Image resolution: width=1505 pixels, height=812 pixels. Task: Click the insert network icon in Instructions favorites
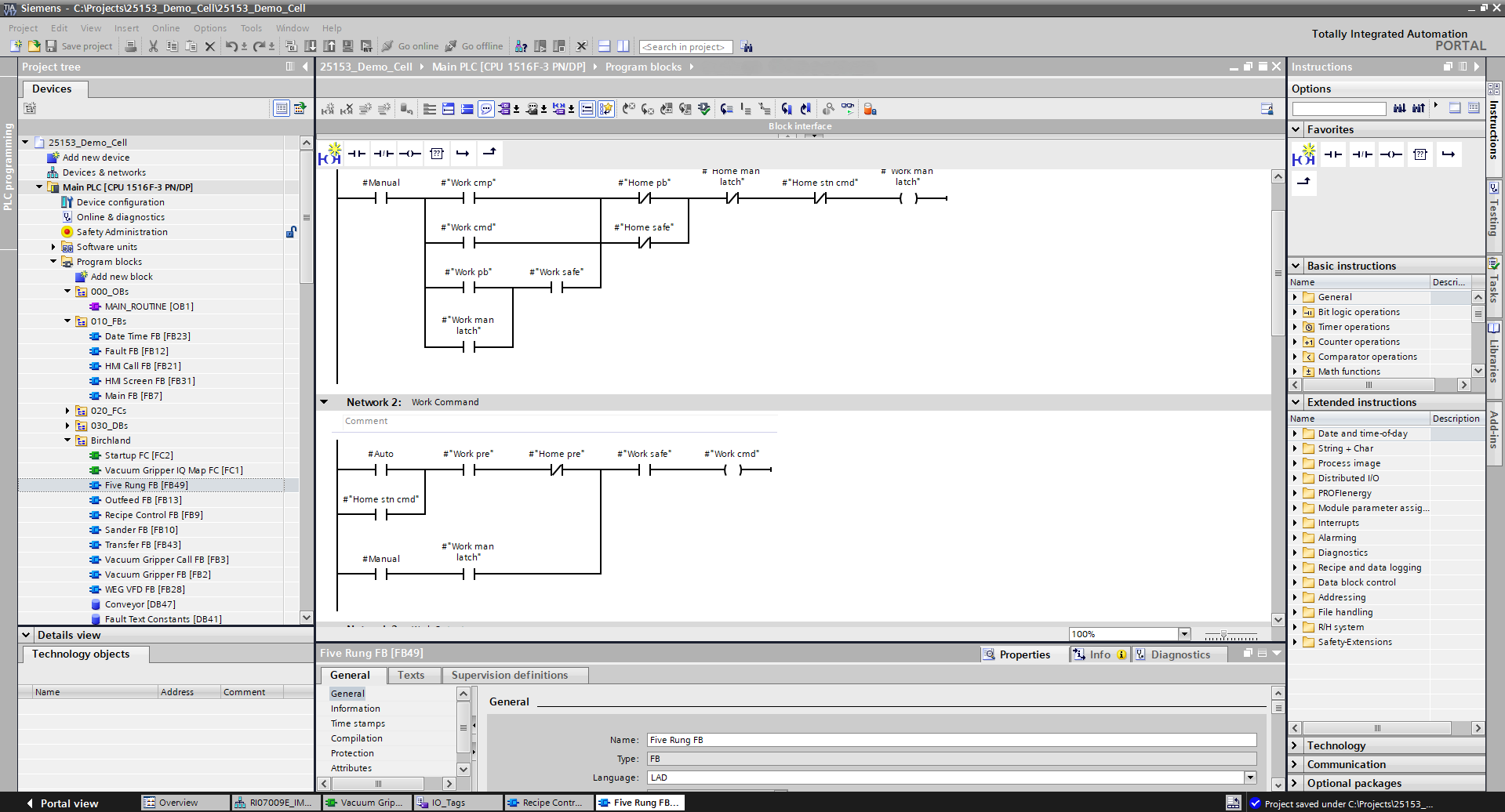tap(1303, 155)
